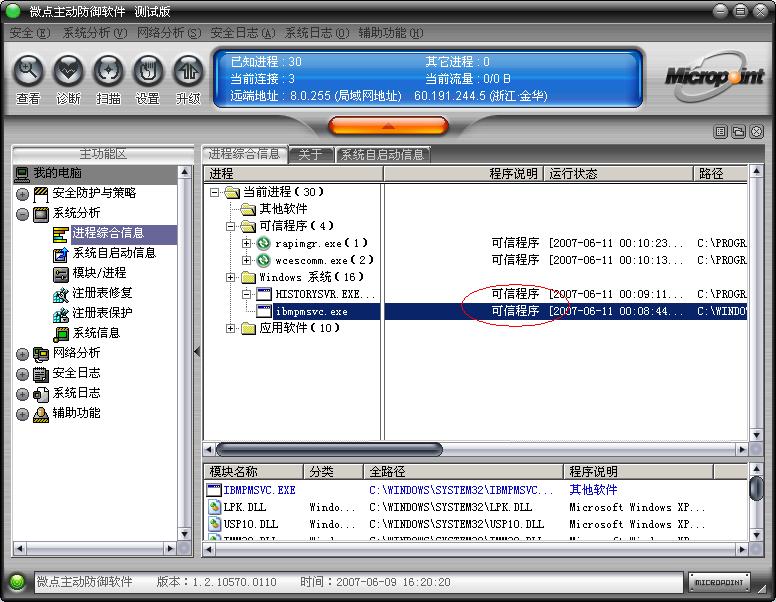Open the 网络分析(S) menu
The image size is (776, 602).
tap(169, 33)
